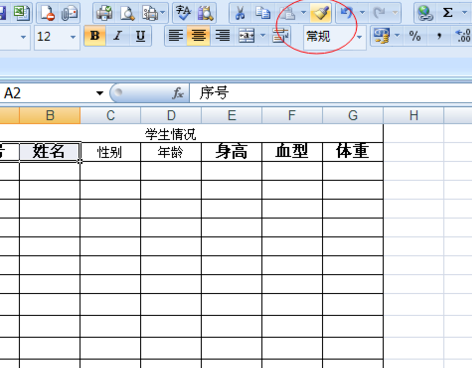Click the align text left button
472x368 pixels.
(176, 36)
